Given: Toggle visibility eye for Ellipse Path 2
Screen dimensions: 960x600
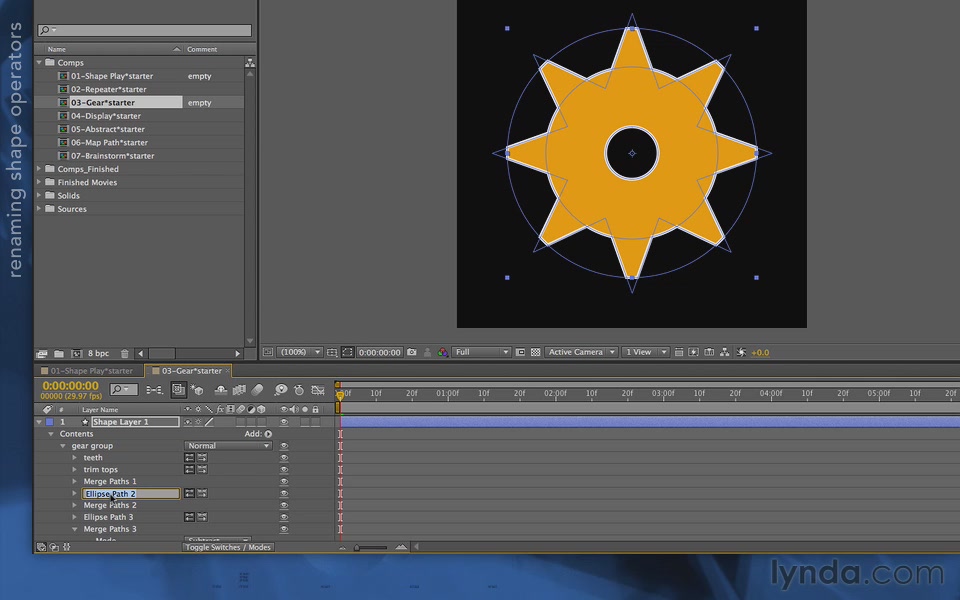Looking at the screenshot, I should (283, 493).
